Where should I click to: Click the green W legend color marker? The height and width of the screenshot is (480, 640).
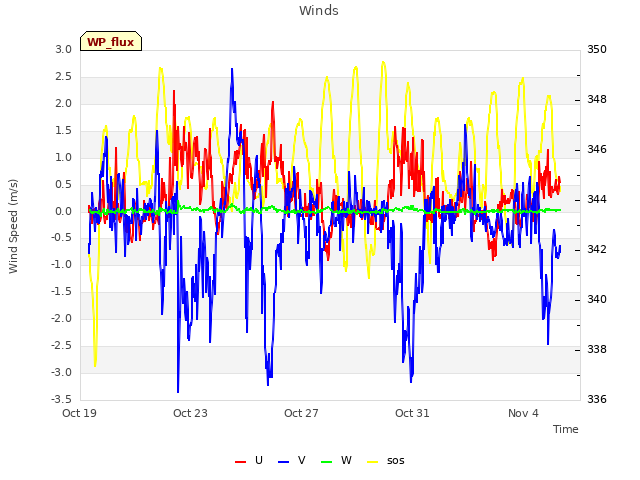coord(327,462)
